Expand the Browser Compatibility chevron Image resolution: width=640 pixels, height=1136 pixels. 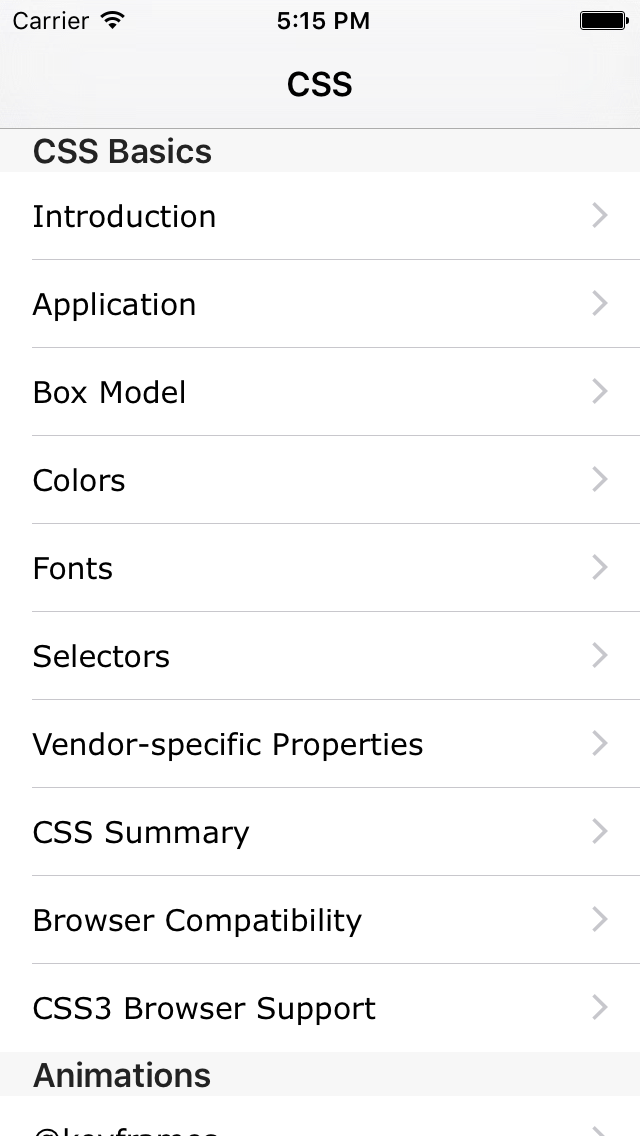(x=599, y=919)
